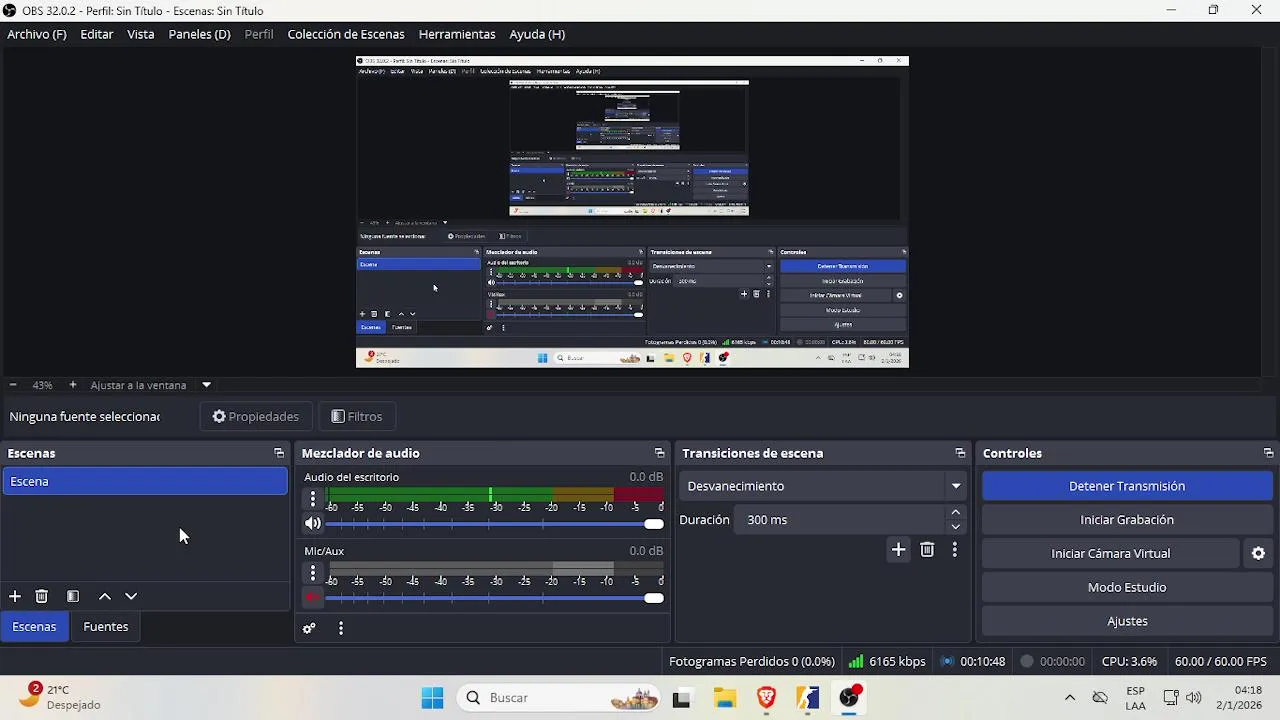Move the scene up with arrow

pos(105,596)
